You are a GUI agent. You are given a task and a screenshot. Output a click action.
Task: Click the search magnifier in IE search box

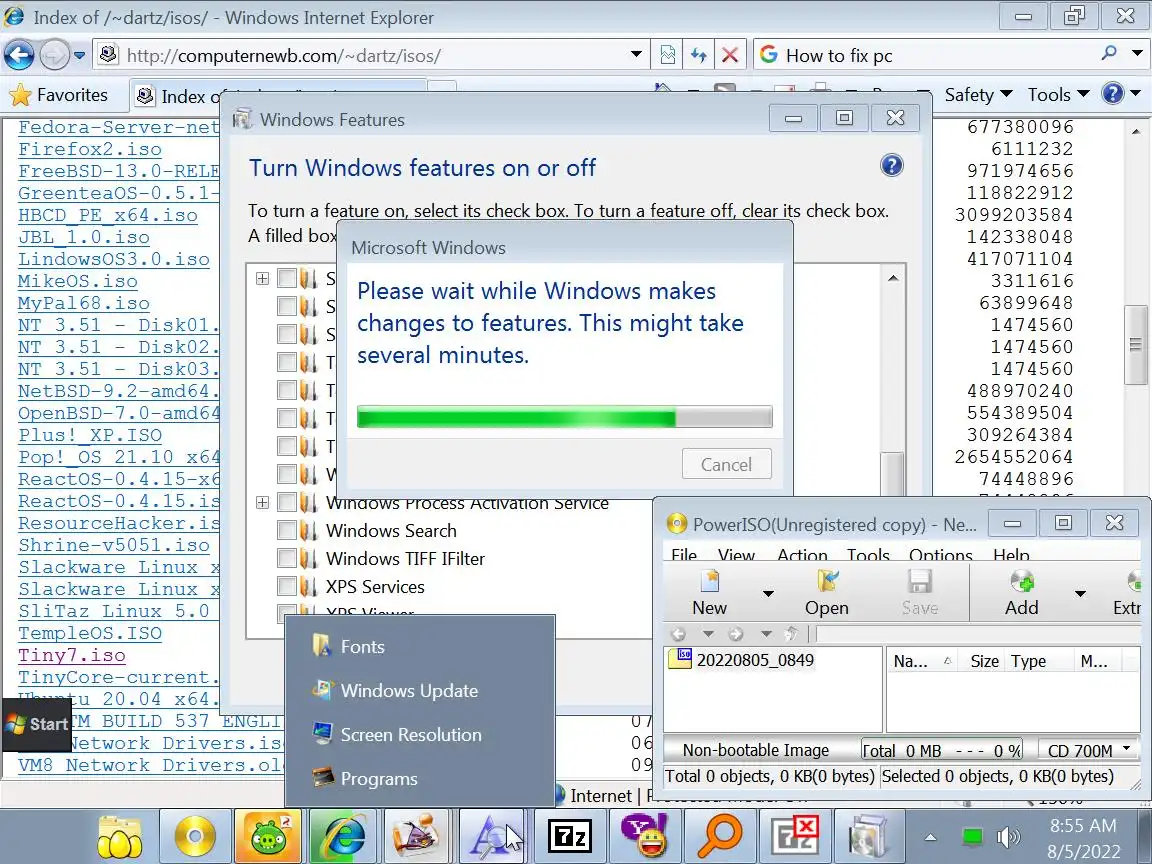[1109, 54]
